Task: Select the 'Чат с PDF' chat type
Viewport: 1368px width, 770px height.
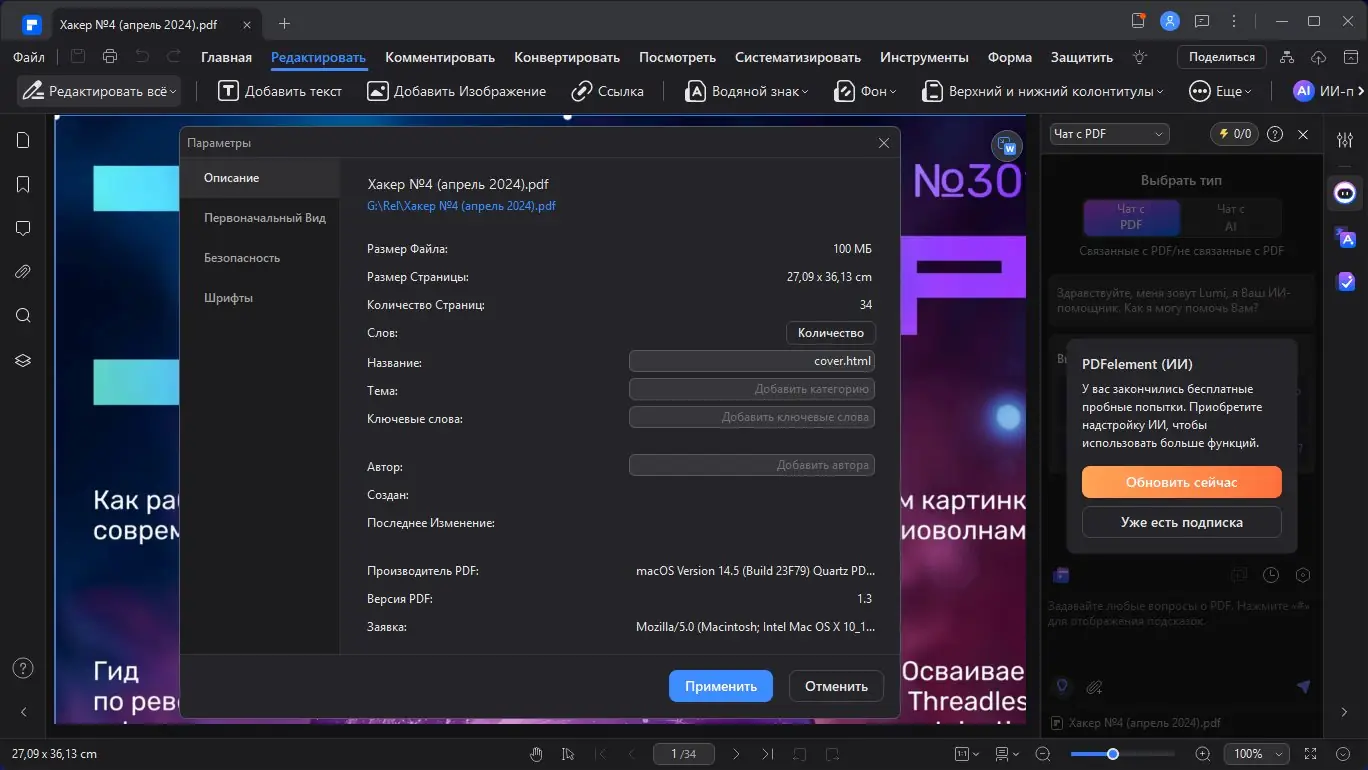Action: (x=1131, y=217)
